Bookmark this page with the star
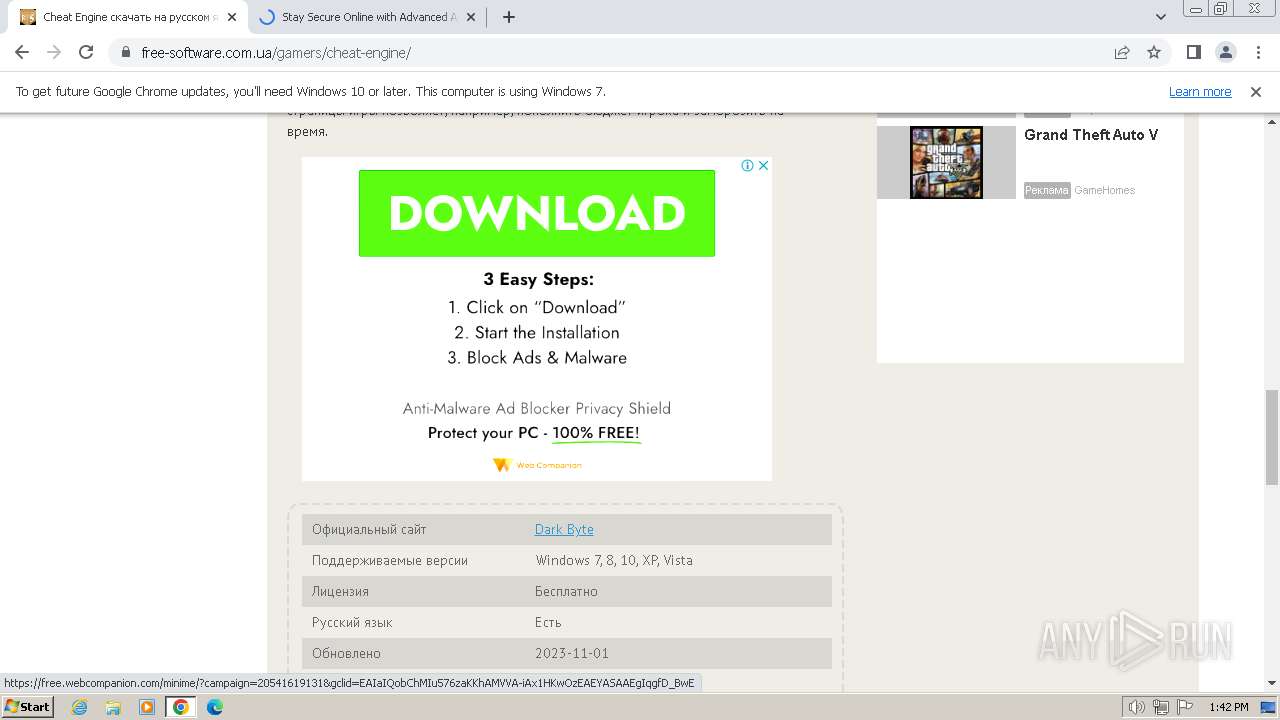Viewport: 1280px width, 720px height. click(1154, 52)
